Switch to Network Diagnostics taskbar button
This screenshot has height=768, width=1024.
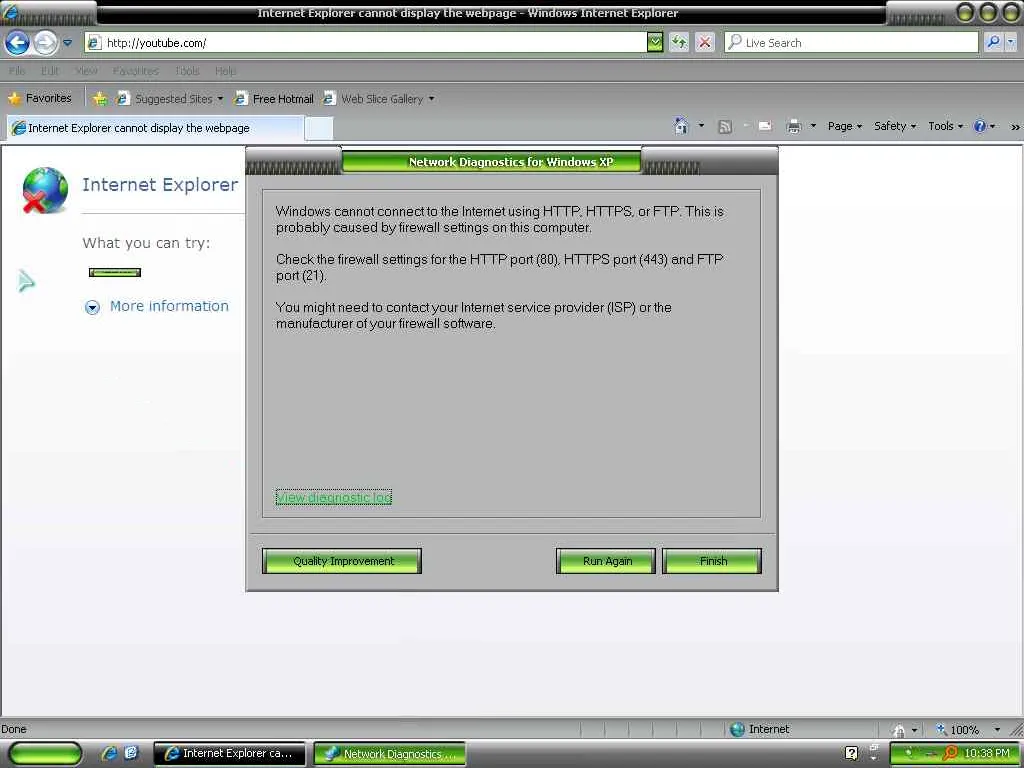[x=390, y=754]
